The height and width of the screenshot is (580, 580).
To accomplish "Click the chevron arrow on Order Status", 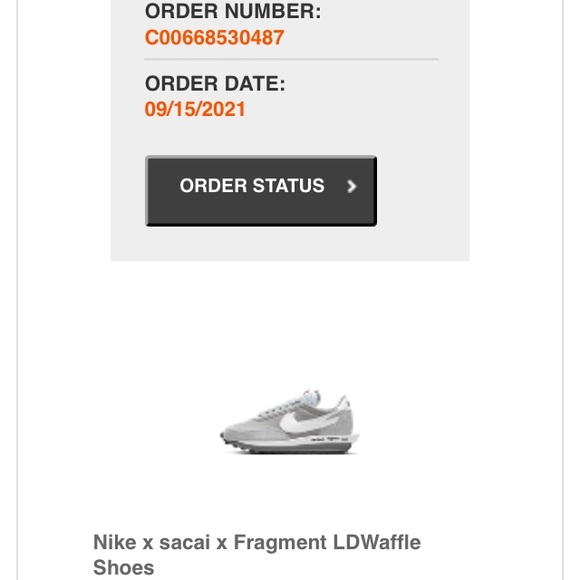I will (x=351, y=186).
